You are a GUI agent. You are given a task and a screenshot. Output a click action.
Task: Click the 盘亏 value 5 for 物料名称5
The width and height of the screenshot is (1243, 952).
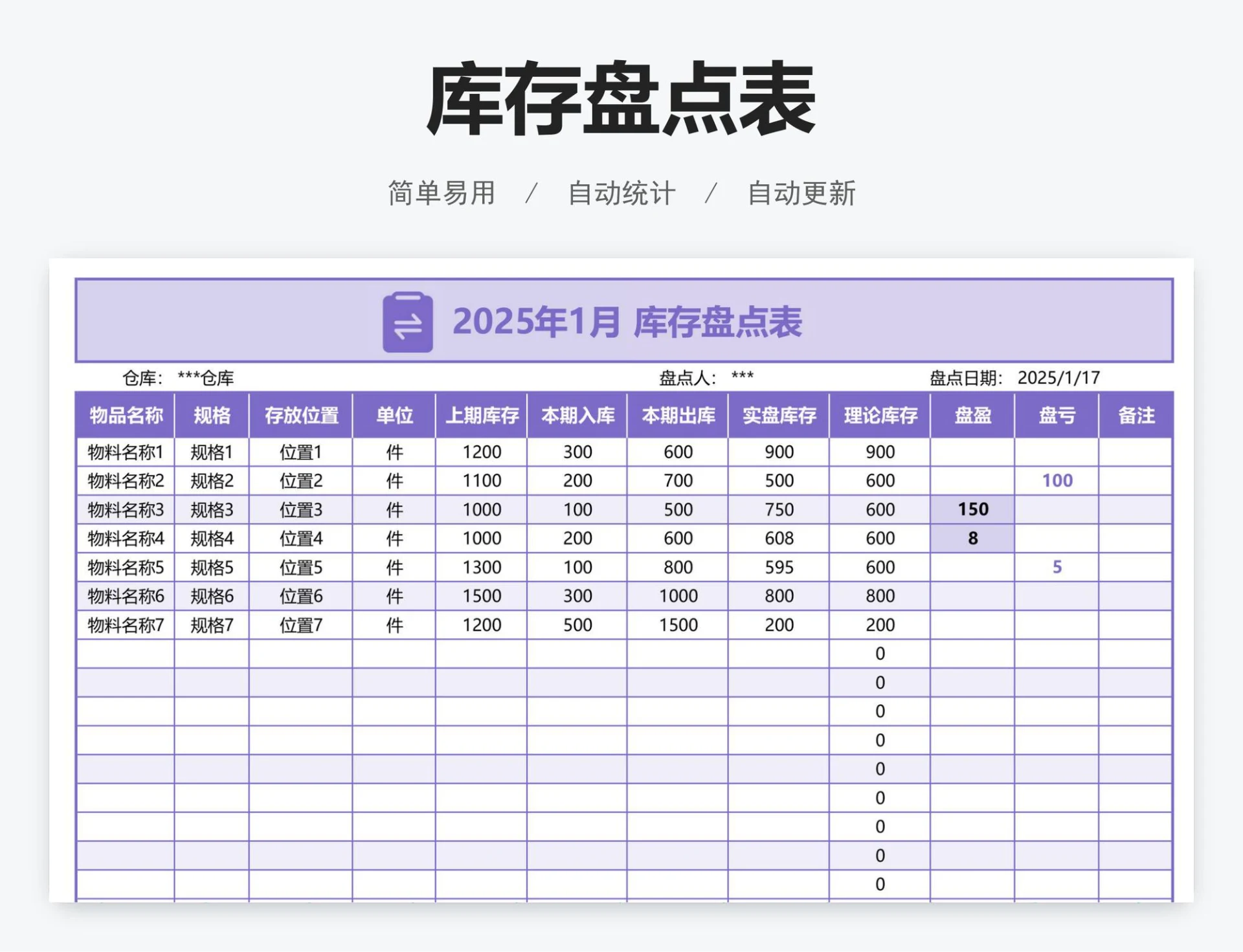(1057, 567)
